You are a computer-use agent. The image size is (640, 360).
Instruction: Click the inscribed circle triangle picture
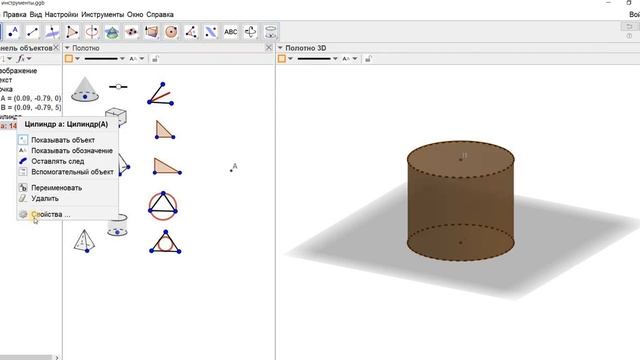[x=165, y=242]
